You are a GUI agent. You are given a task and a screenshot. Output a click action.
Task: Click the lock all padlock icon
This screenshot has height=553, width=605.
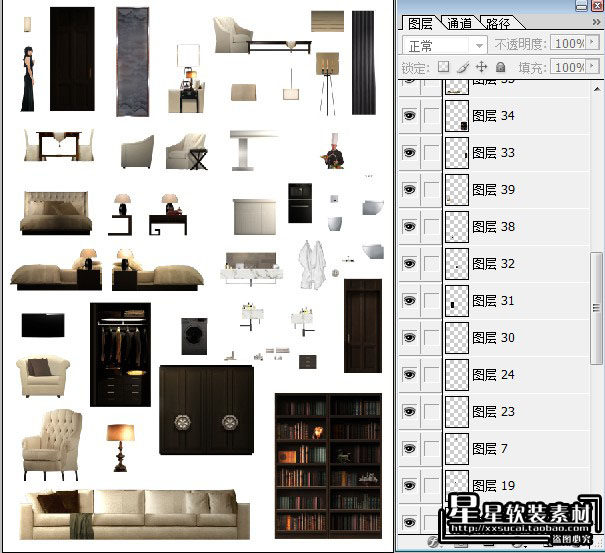click(x=500, y=67)
